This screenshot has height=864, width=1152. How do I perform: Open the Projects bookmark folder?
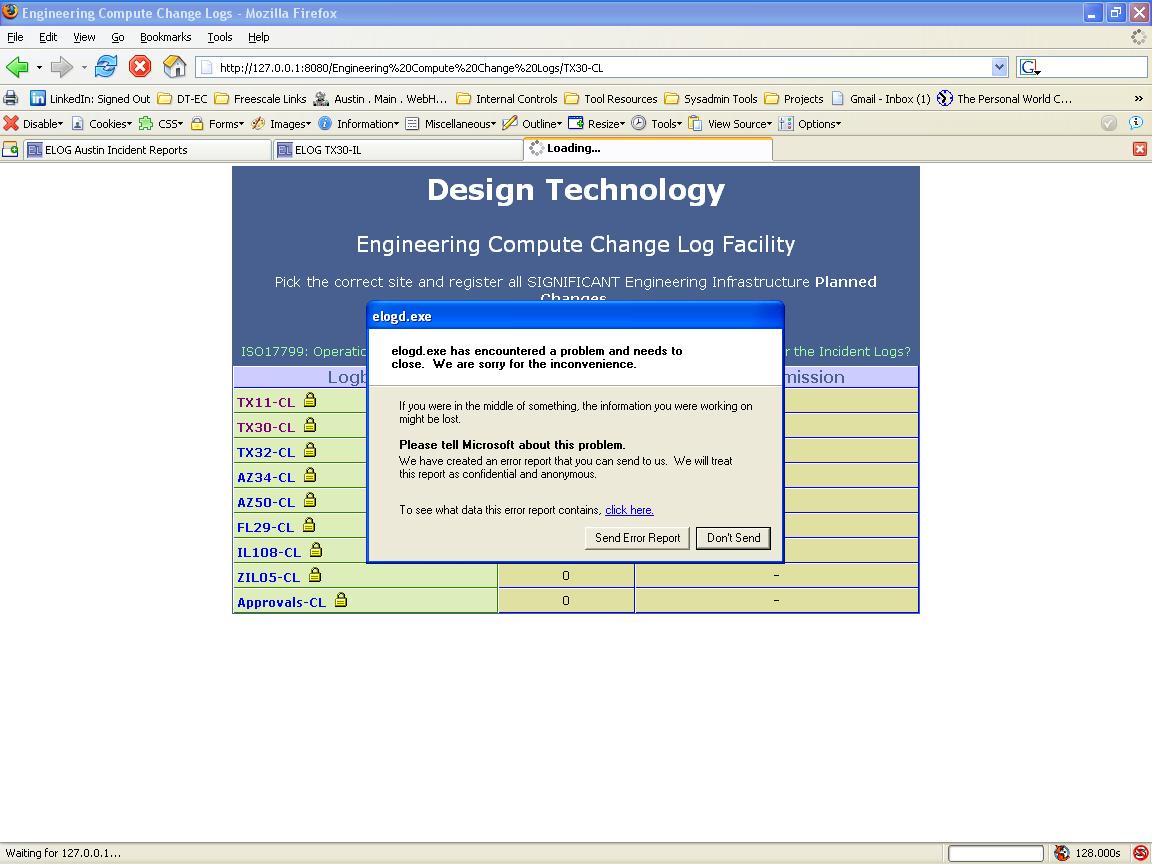(x=793, y=98)
